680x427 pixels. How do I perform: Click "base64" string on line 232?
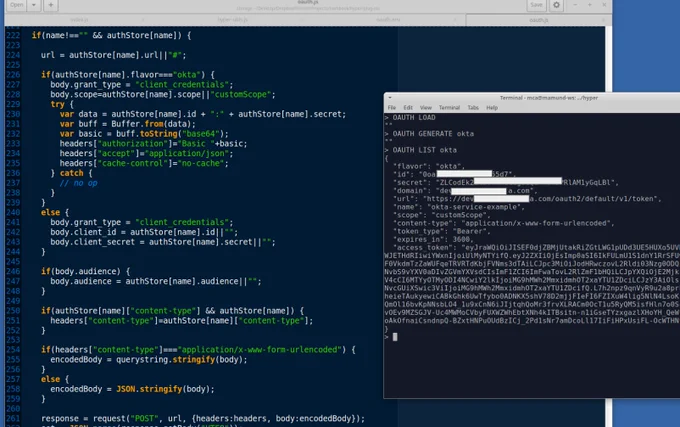click(x=201, y=134)
